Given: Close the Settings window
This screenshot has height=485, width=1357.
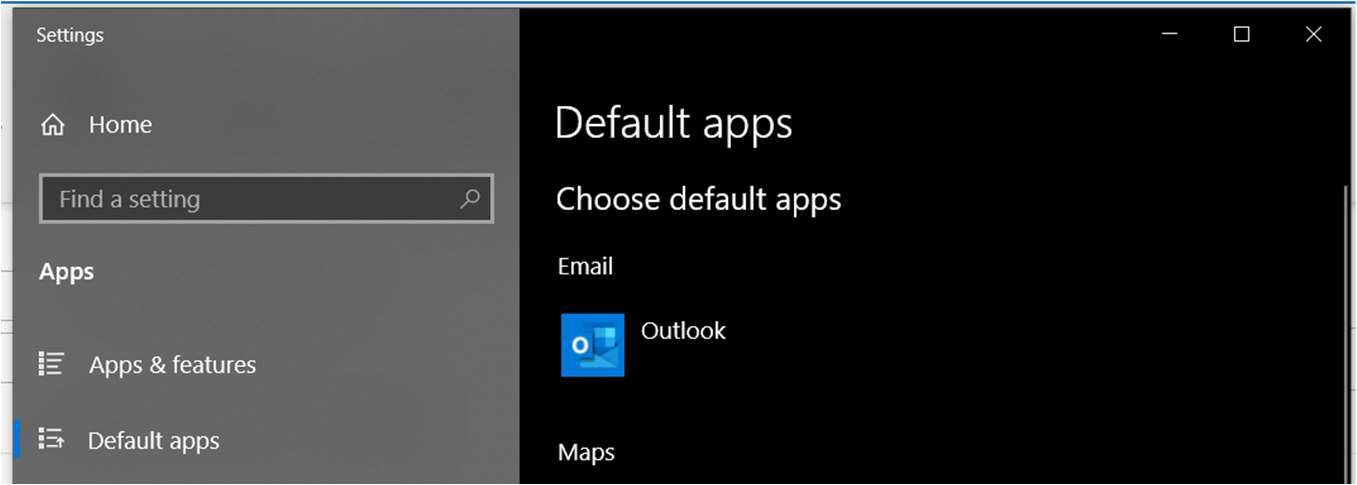Looking at the screenshot, I should (1313, 35).
